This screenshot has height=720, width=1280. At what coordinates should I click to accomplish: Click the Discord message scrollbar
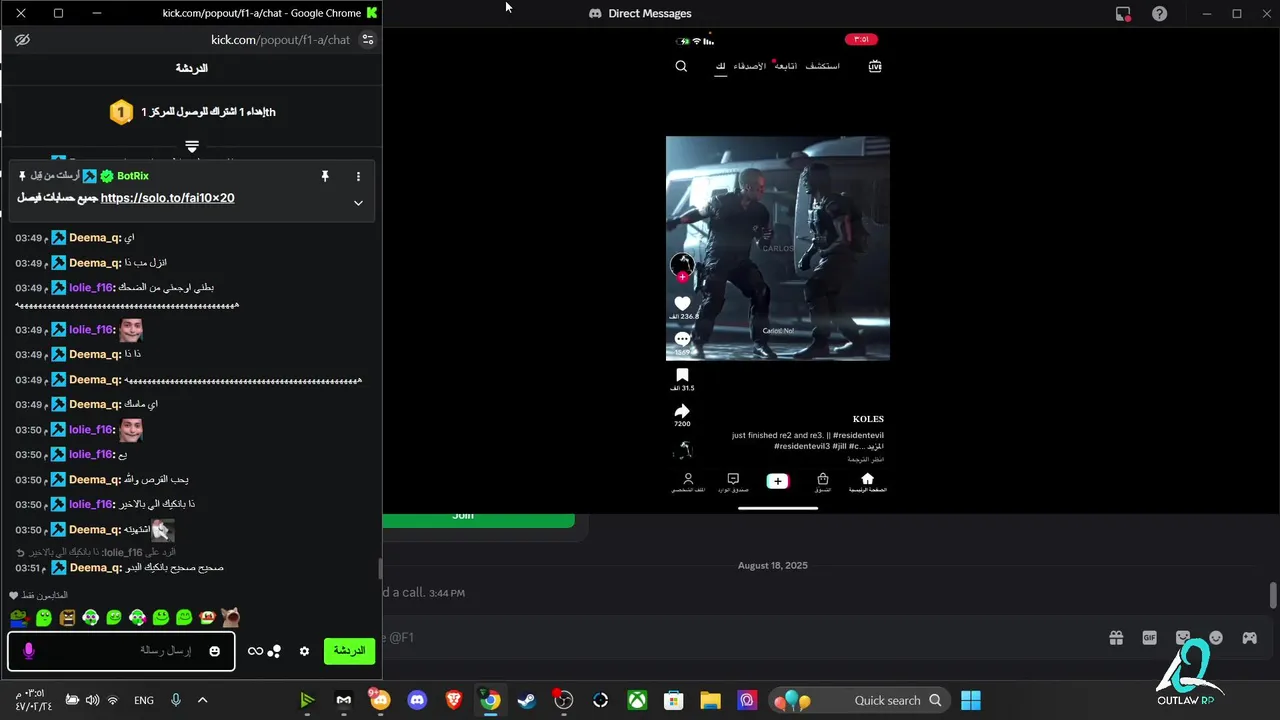coord(1273,594)
